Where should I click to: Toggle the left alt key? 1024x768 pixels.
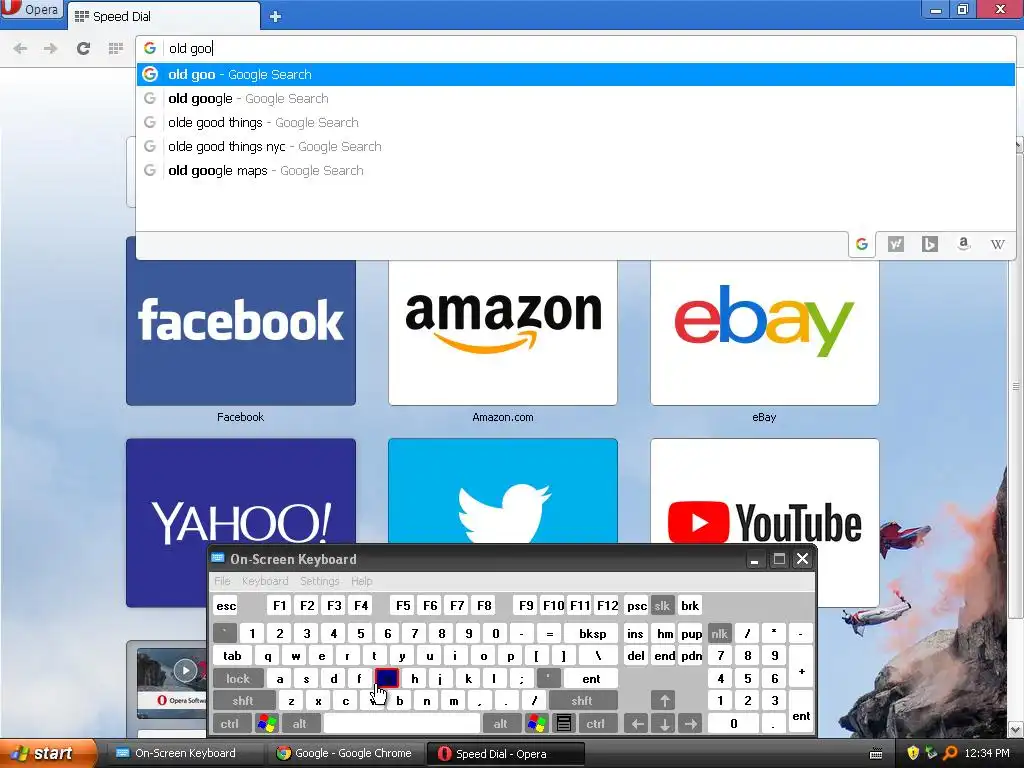pyautogui.click(x=299, y=724)
